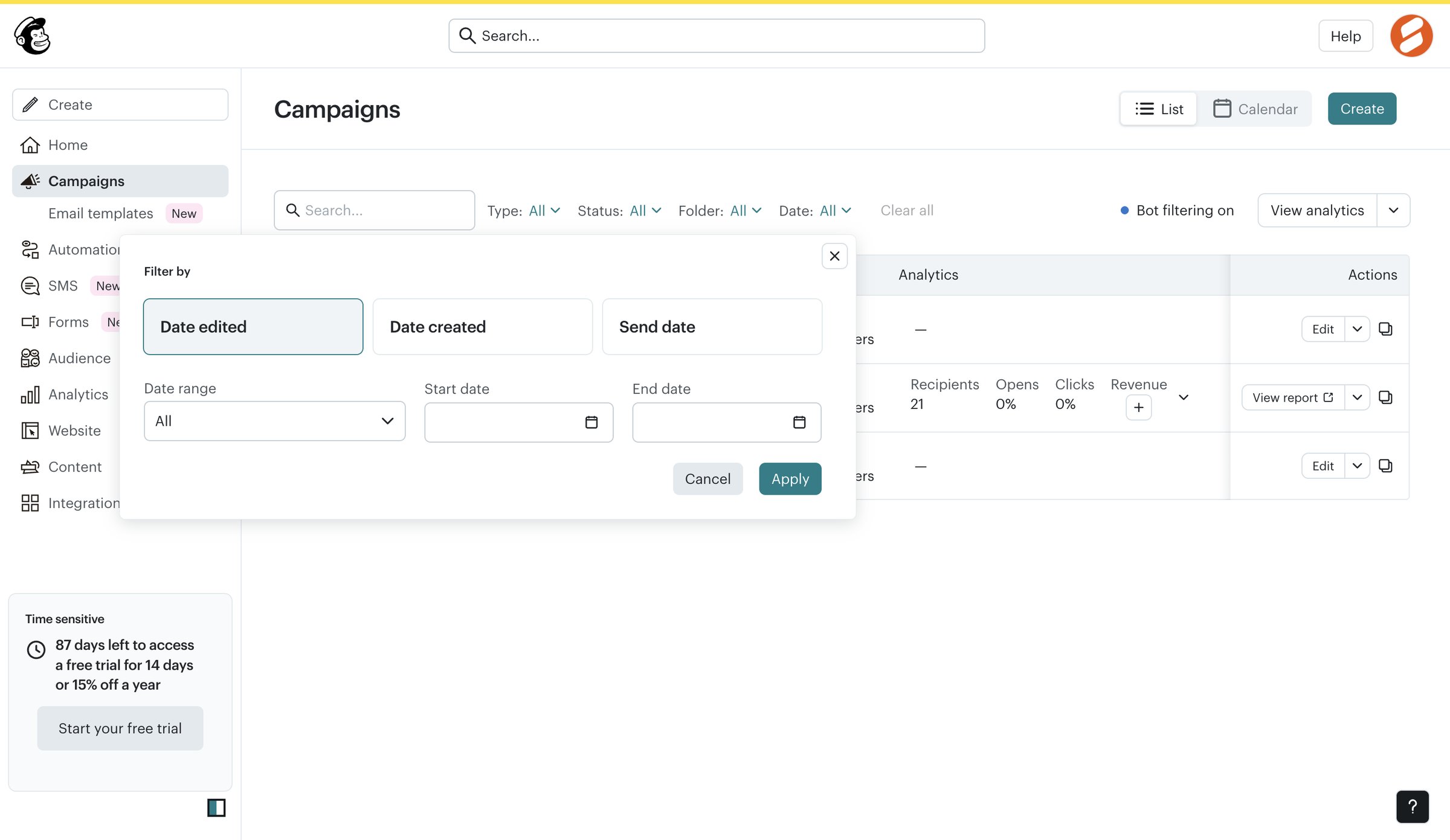
Task: Click replicate icon on third campaign row
Action: pos(1385,466)
